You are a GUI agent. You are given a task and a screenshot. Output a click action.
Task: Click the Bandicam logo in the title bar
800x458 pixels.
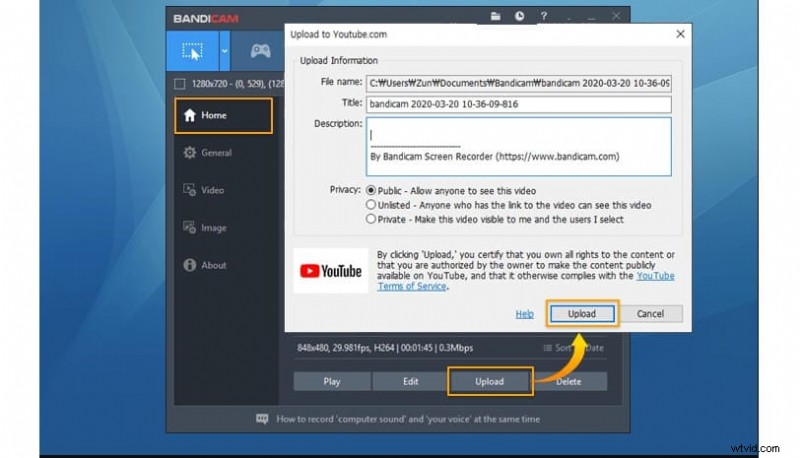206,19
